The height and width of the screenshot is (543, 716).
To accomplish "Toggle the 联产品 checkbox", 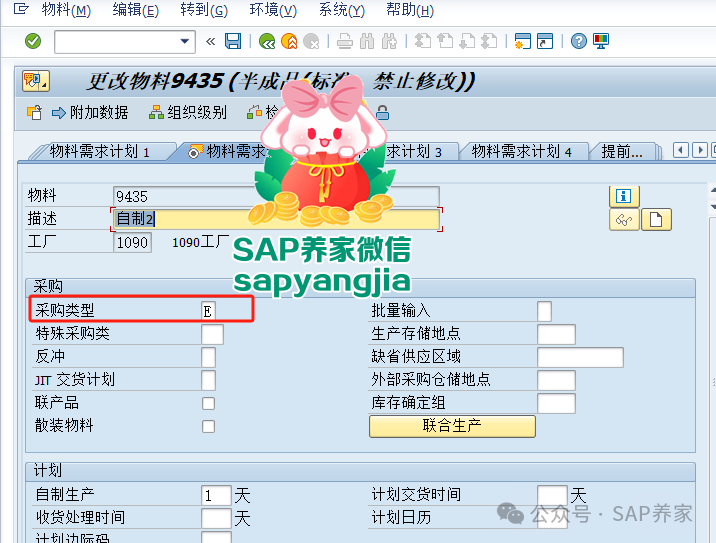I will pyautogui.click(x=208, y=404).
